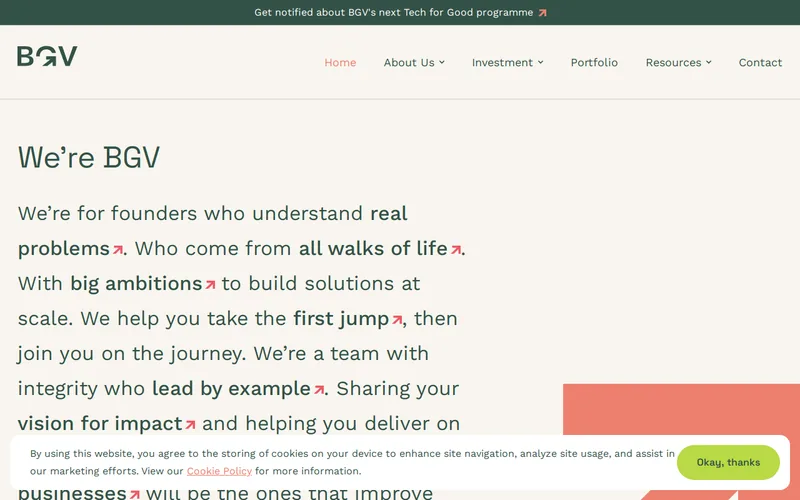Click arrow icon after 'all walks of life'

tap(456, 249)
